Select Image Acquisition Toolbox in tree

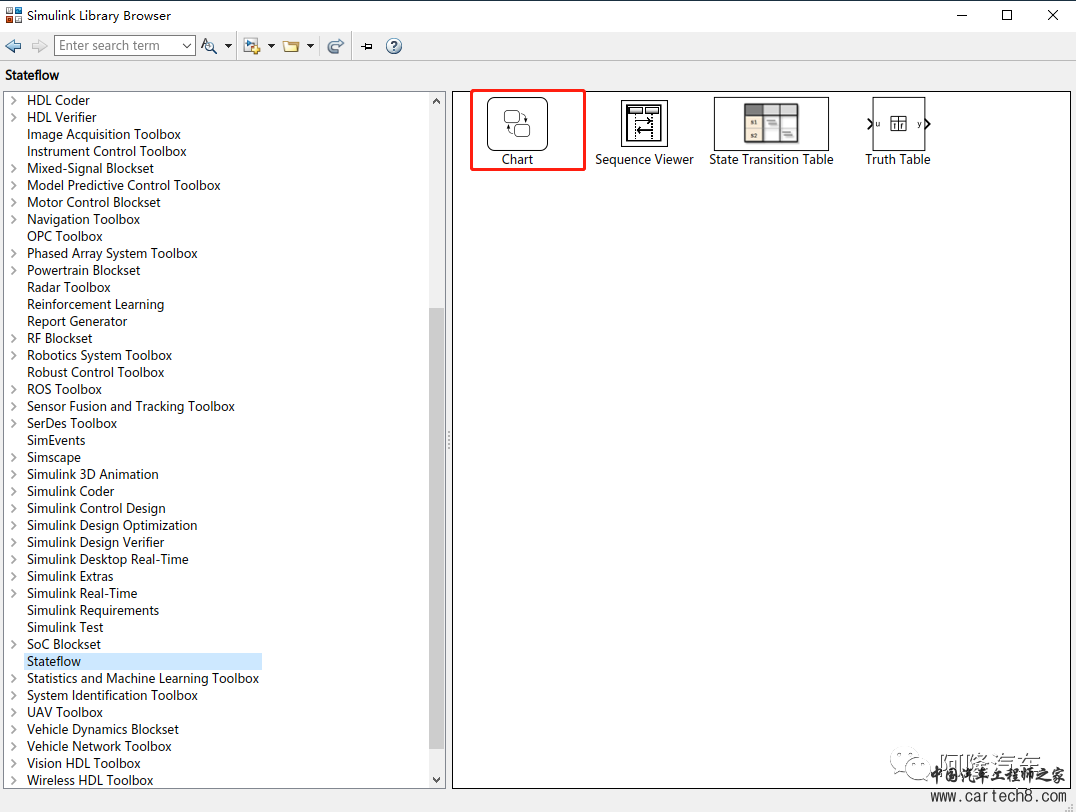point(104,135)
